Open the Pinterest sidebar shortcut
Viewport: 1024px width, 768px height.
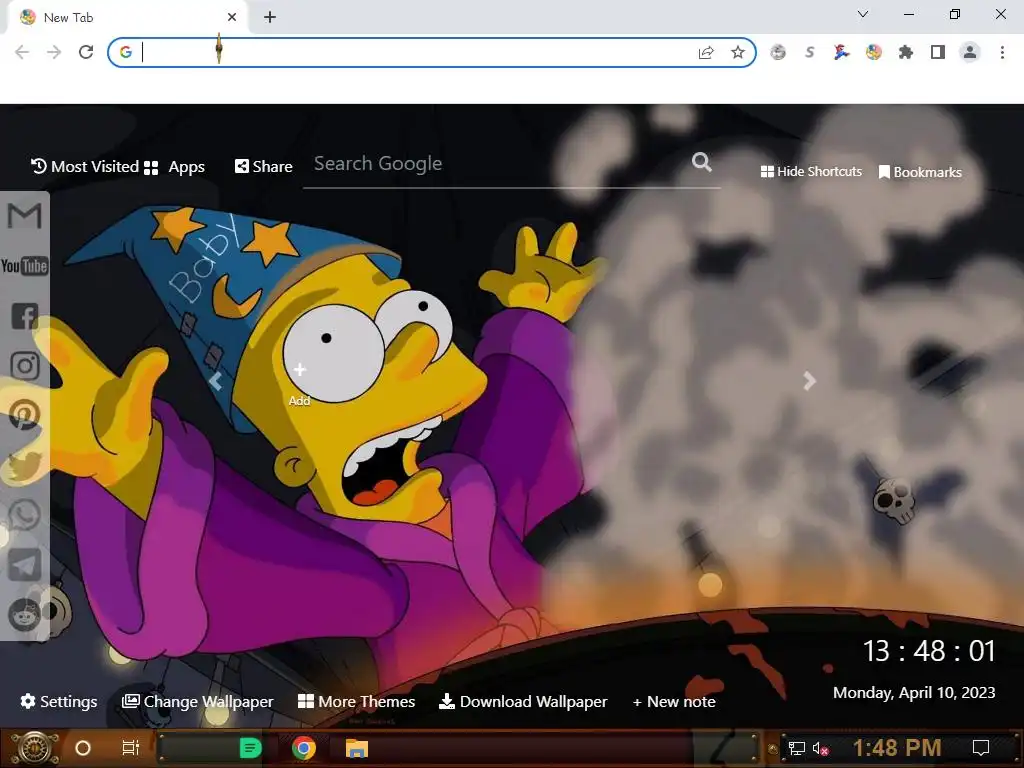pos(24,415)
